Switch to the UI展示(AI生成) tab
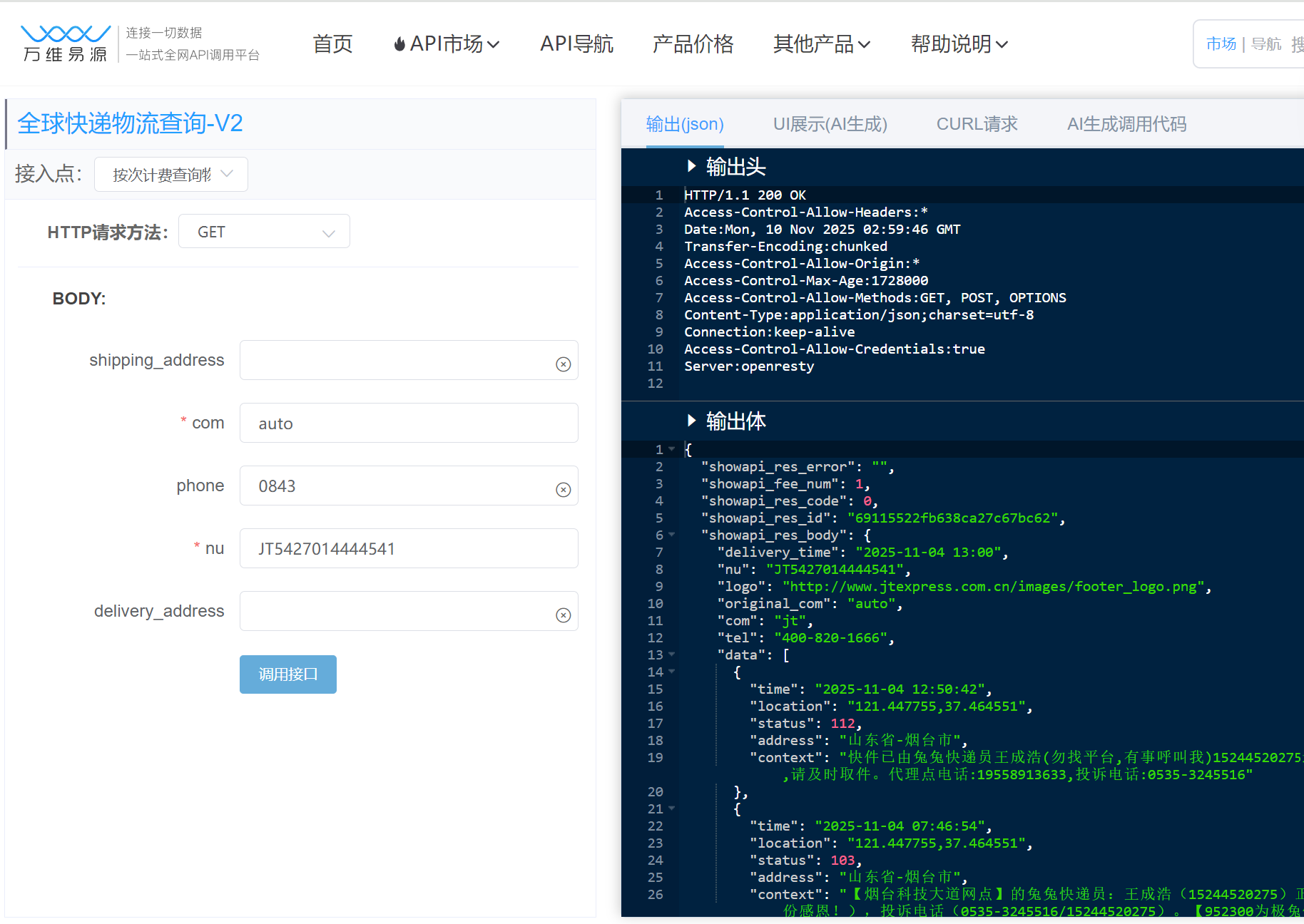Screen dimensions: 1304x924 830,124
